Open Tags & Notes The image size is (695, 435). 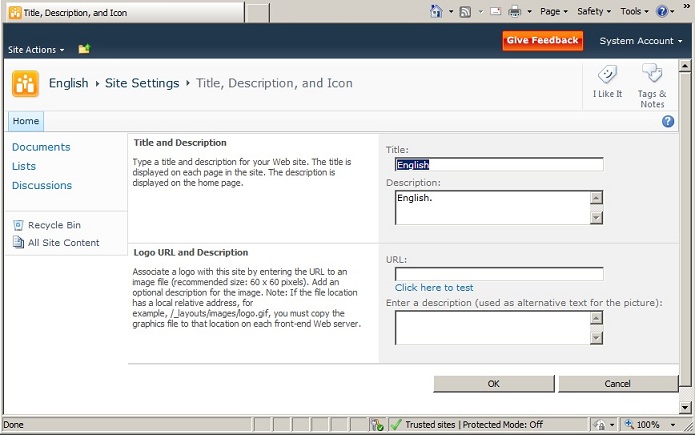pyautogui.click(x=651, y=75)
